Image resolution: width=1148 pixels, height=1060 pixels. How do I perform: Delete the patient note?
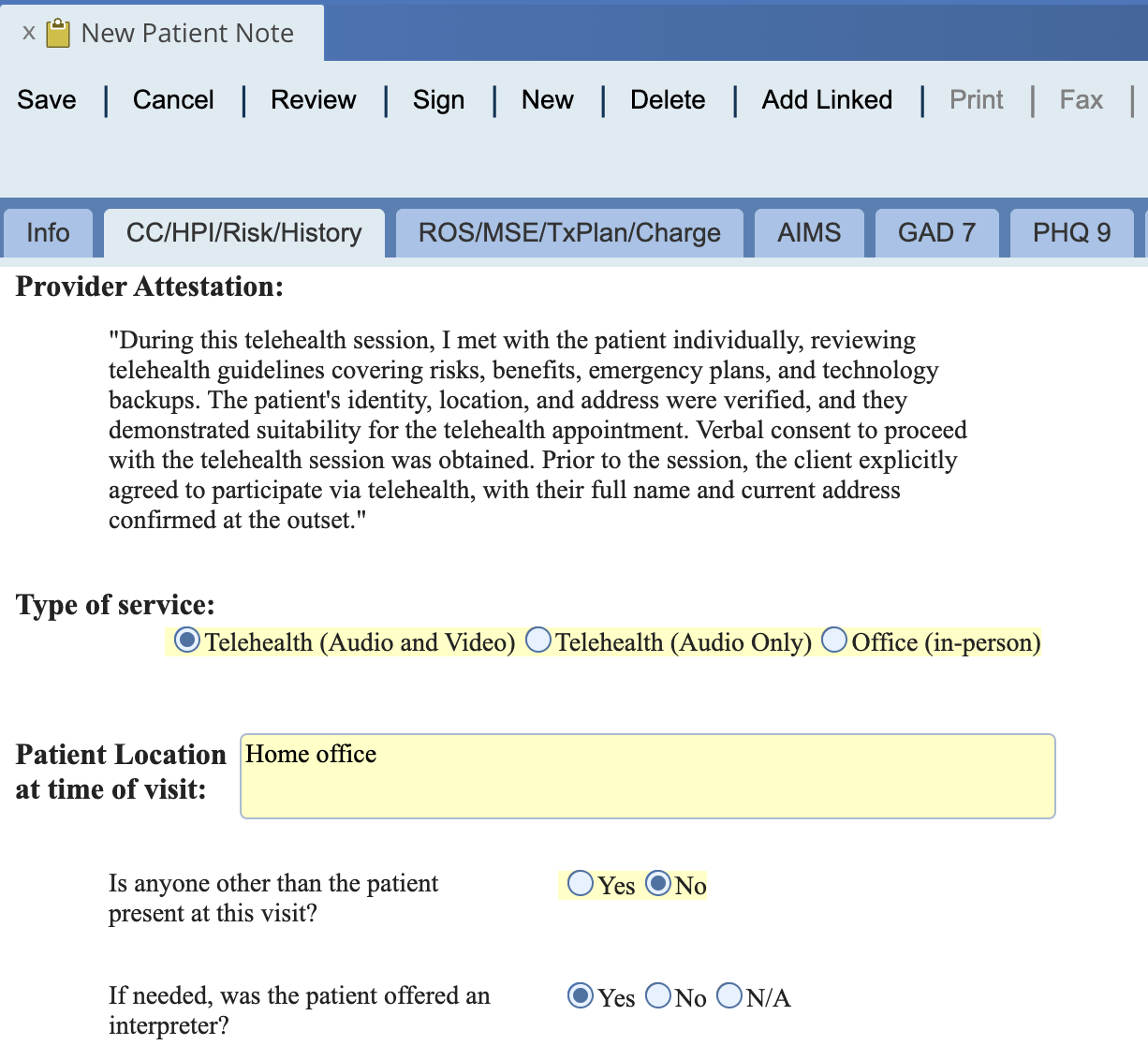pyautogui.click(x=668, y=99)
